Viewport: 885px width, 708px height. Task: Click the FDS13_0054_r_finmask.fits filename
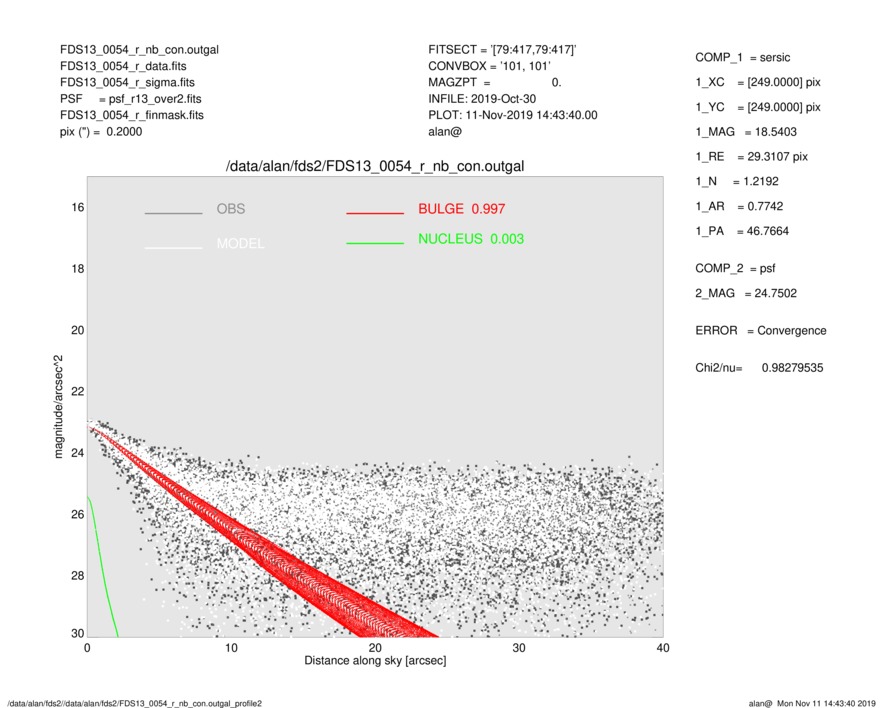tap(132, 115)
